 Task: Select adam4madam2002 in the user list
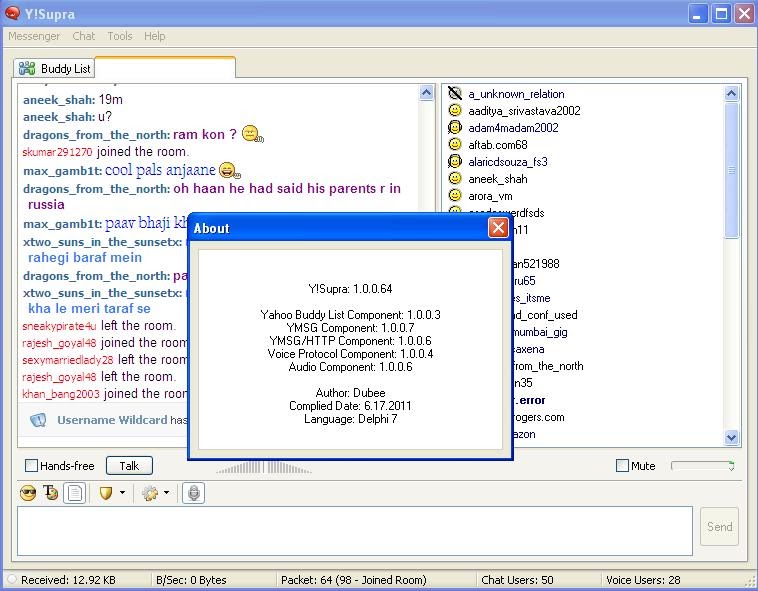pyautogui.click(x=513, y=128)
